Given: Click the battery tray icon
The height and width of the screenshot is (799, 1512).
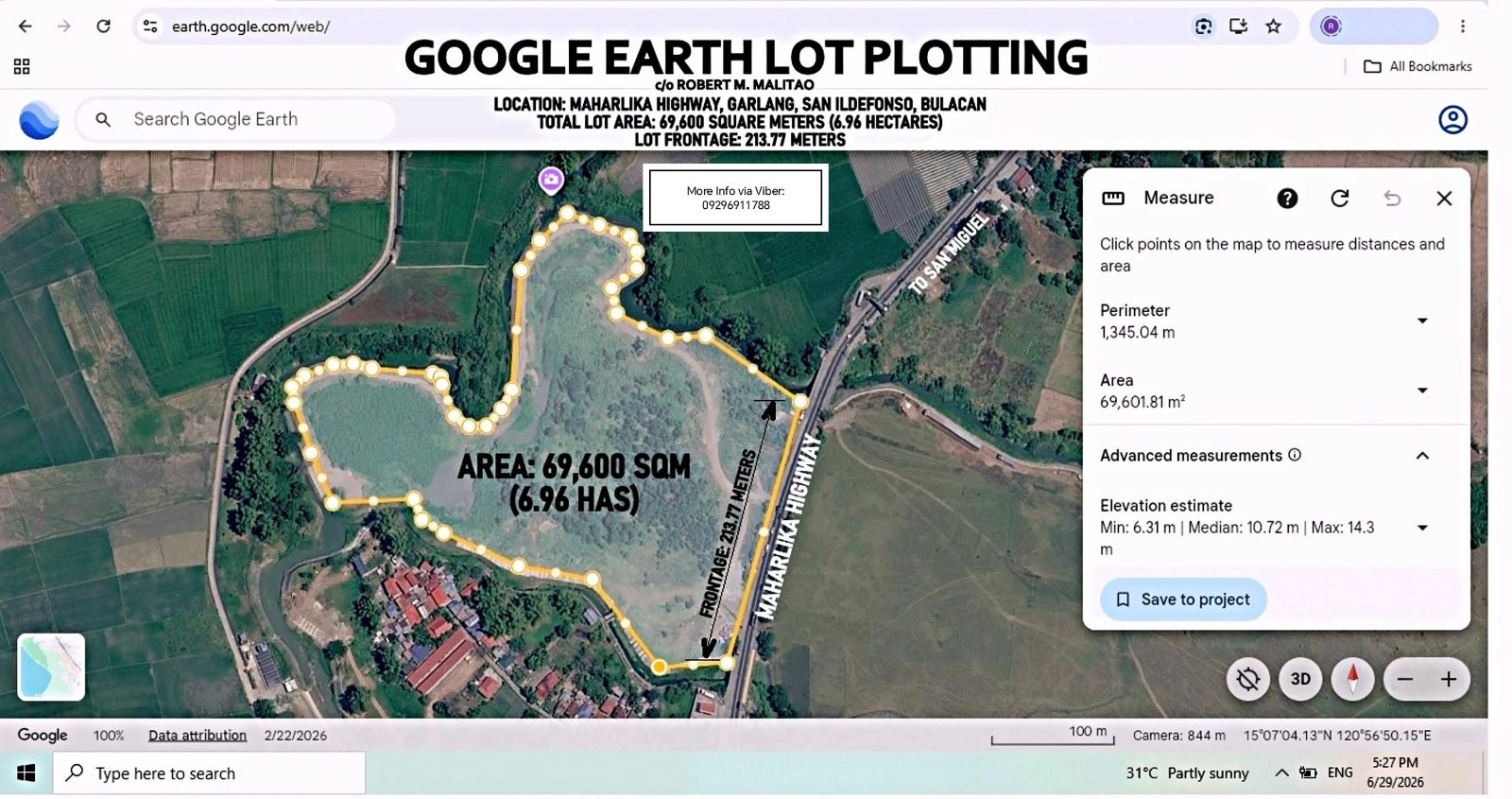Looking at the screenshot, I should coord(1309,773).
